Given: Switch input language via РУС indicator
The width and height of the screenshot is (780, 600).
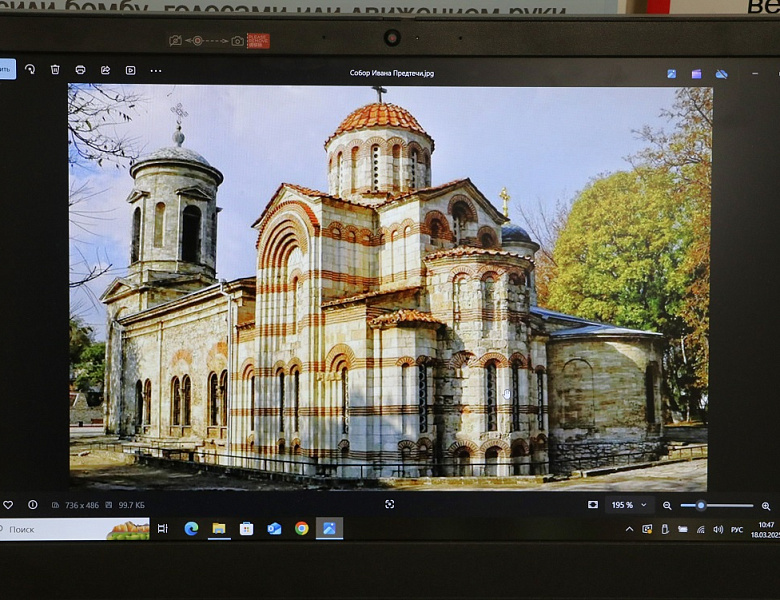Looking at the screenshot, I should (x=737, y=530).
